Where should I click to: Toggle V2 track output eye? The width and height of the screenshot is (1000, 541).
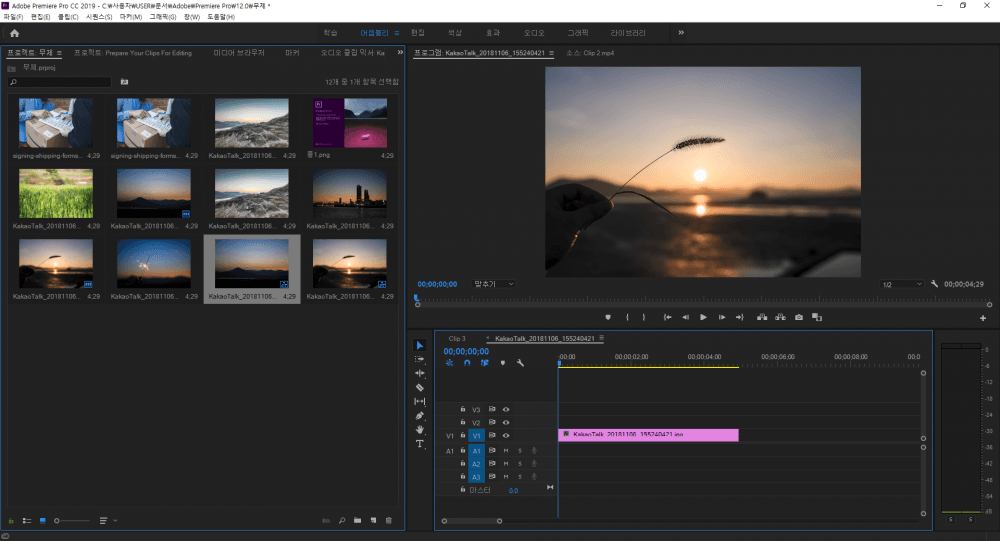coord(506,422)
